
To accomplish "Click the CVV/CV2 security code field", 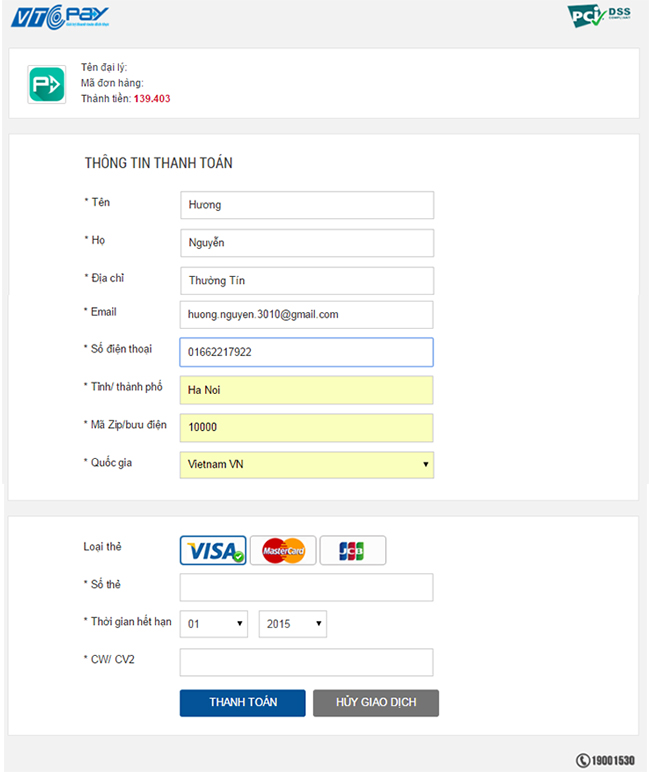I will point(307,662).
